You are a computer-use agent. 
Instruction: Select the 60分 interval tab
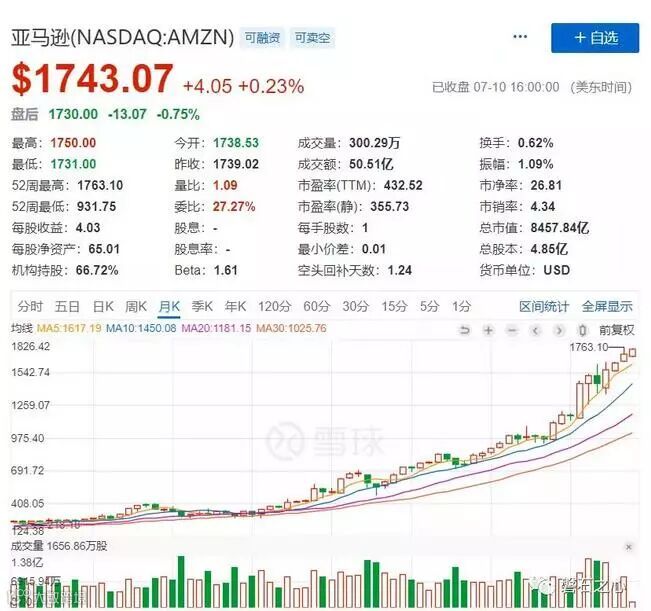tap(316, 307)
